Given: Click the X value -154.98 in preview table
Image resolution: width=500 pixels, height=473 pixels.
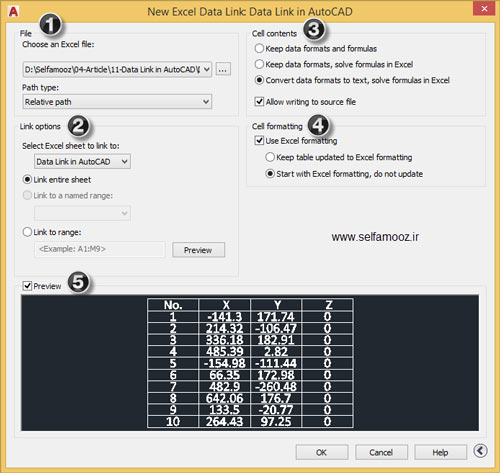Looking at the screenshot, I should (224, 363).
